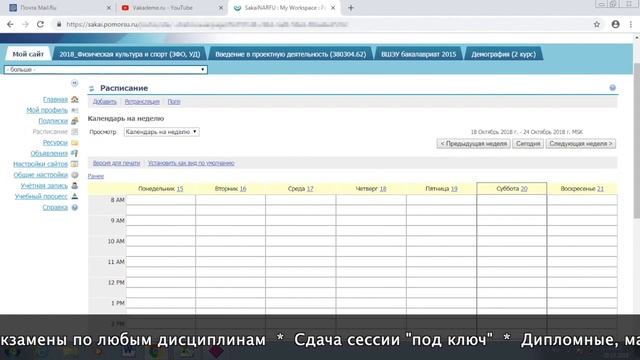Go forward in browser history
Viewport: 640px width, 360px height.
pyautogui.click(x=25, y=24)
